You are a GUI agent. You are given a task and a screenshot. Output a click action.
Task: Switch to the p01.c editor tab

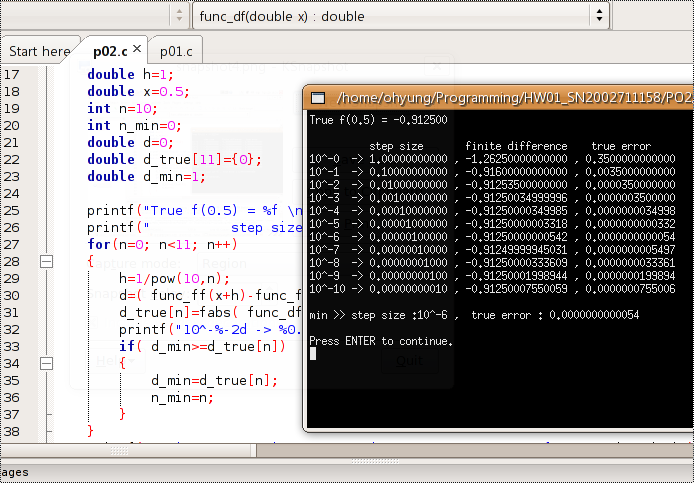(176, 51)
